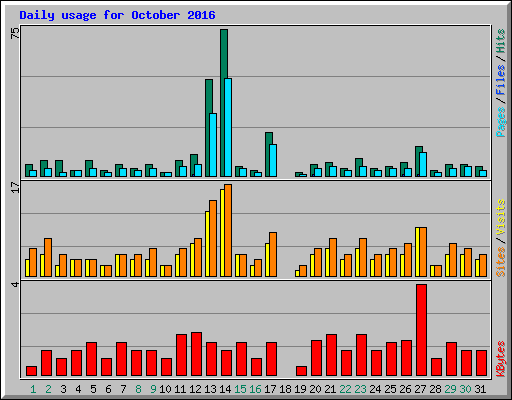The image size is (512, 400).
Task: Click day 7 on the x-axis
Action: pos(123,389)
